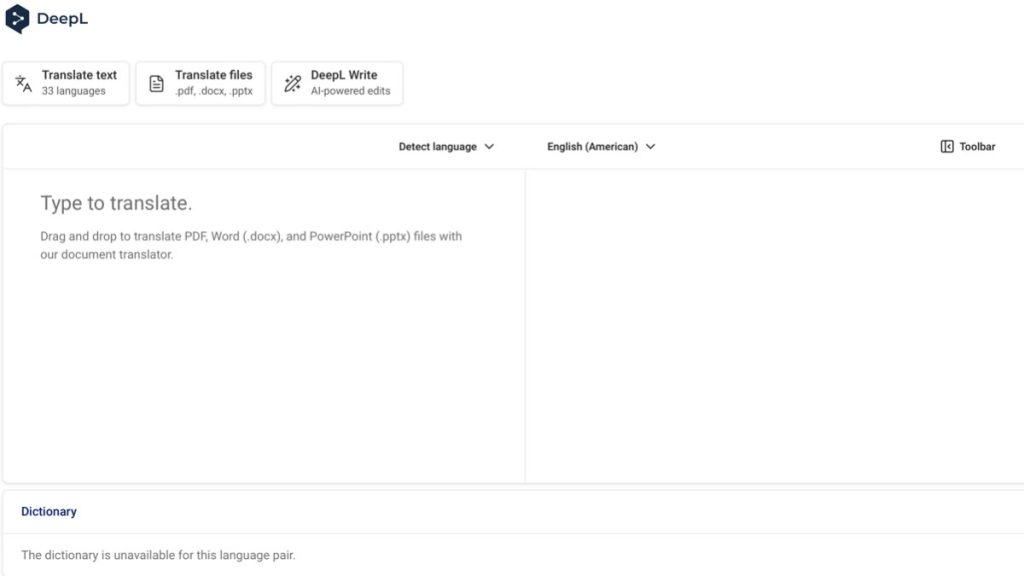
Task: Select the DeepL Write tab label
Action: point(343,75)
